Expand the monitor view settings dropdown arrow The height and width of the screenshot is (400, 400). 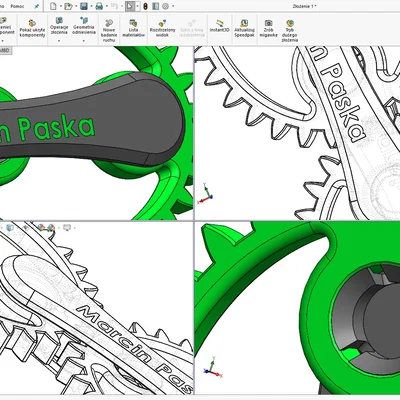pos(74,228)
